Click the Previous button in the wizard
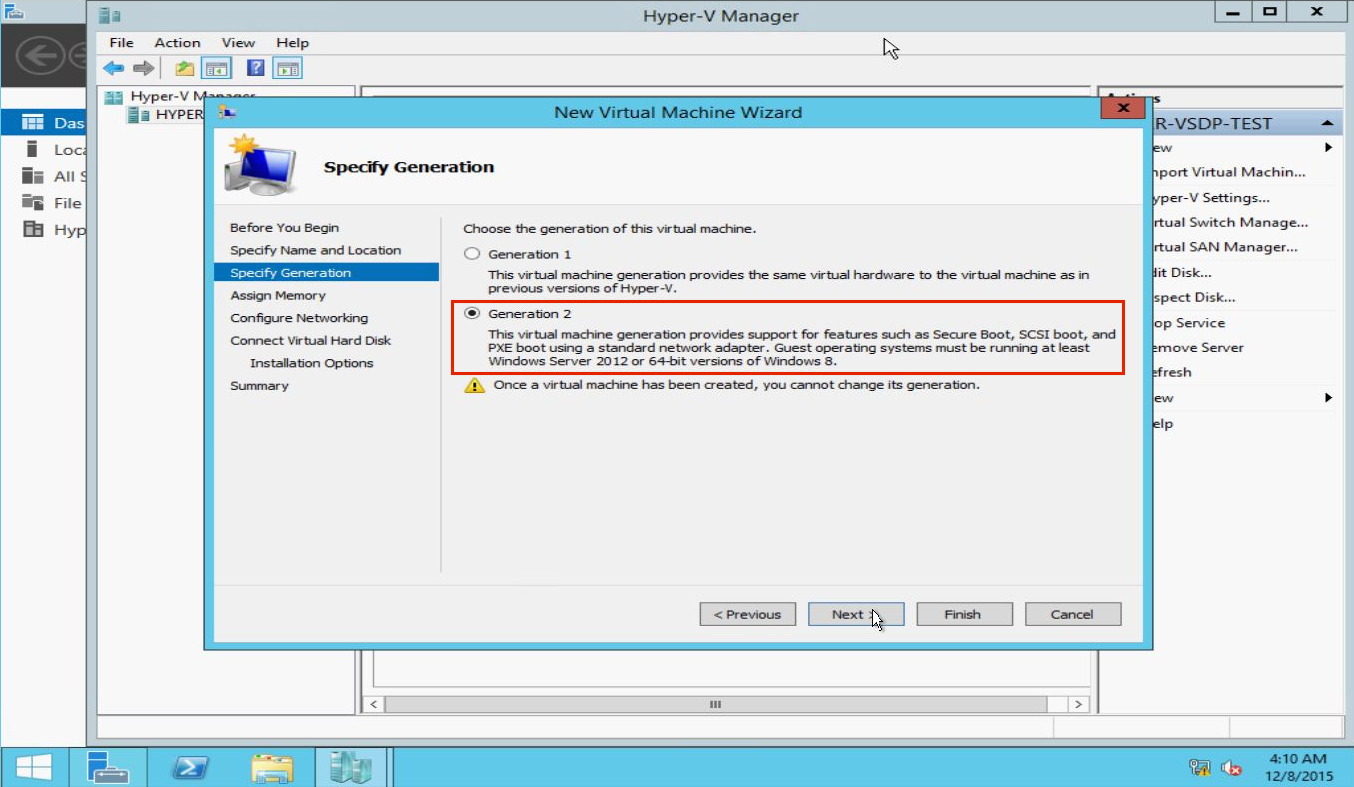The width and height of the screenshot is (1354, 787). pos(748,614)
